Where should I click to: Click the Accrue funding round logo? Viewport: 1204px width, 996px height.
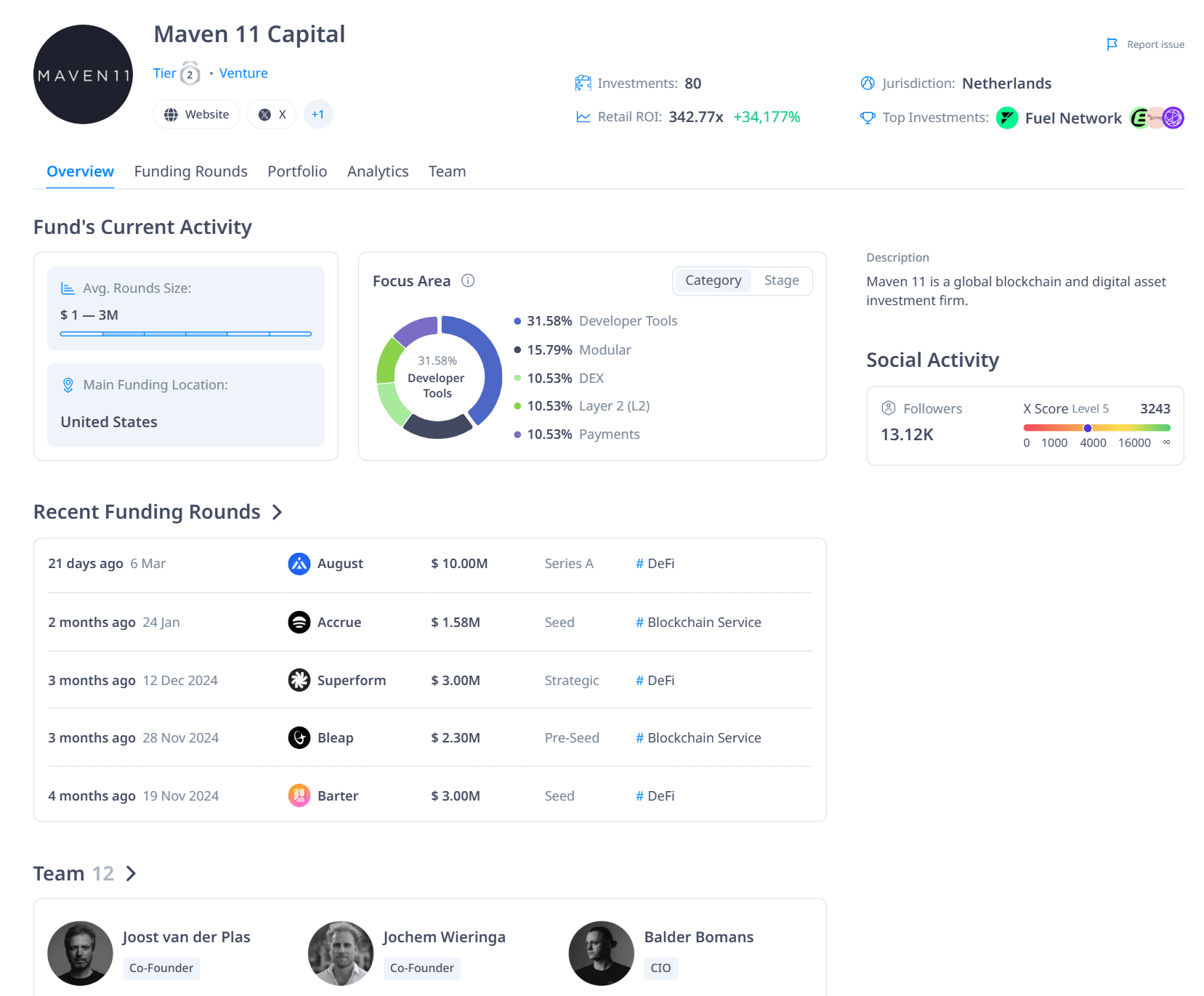coord(299,622)
